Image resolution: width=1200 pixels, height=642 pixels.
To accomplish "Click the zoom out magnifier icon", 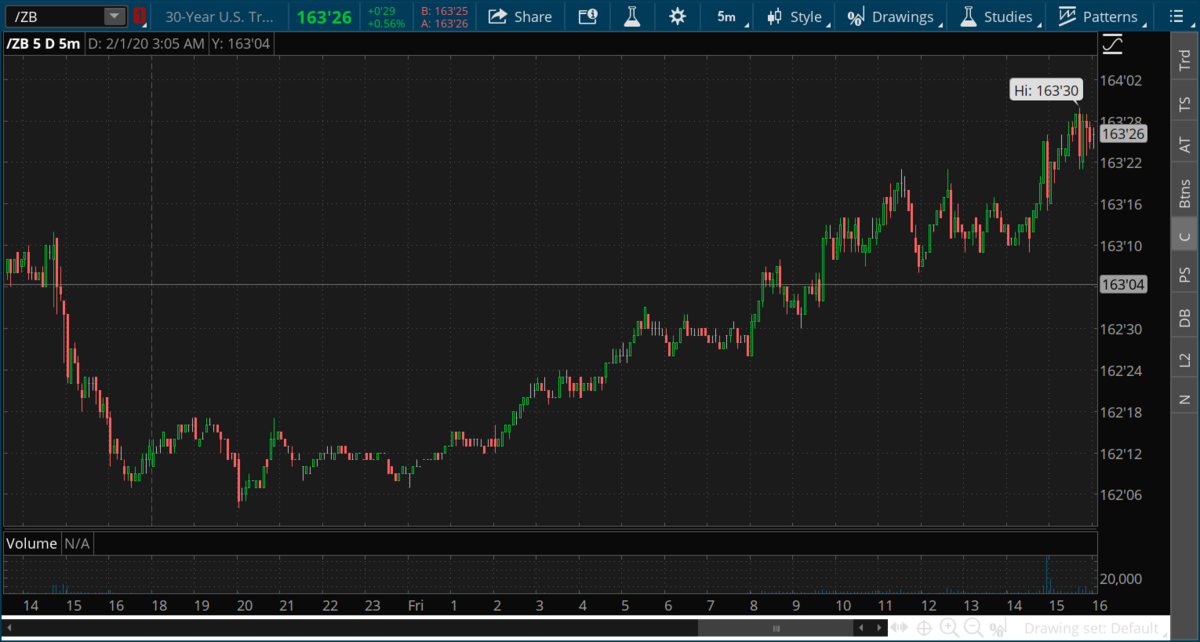I will 974,628.
